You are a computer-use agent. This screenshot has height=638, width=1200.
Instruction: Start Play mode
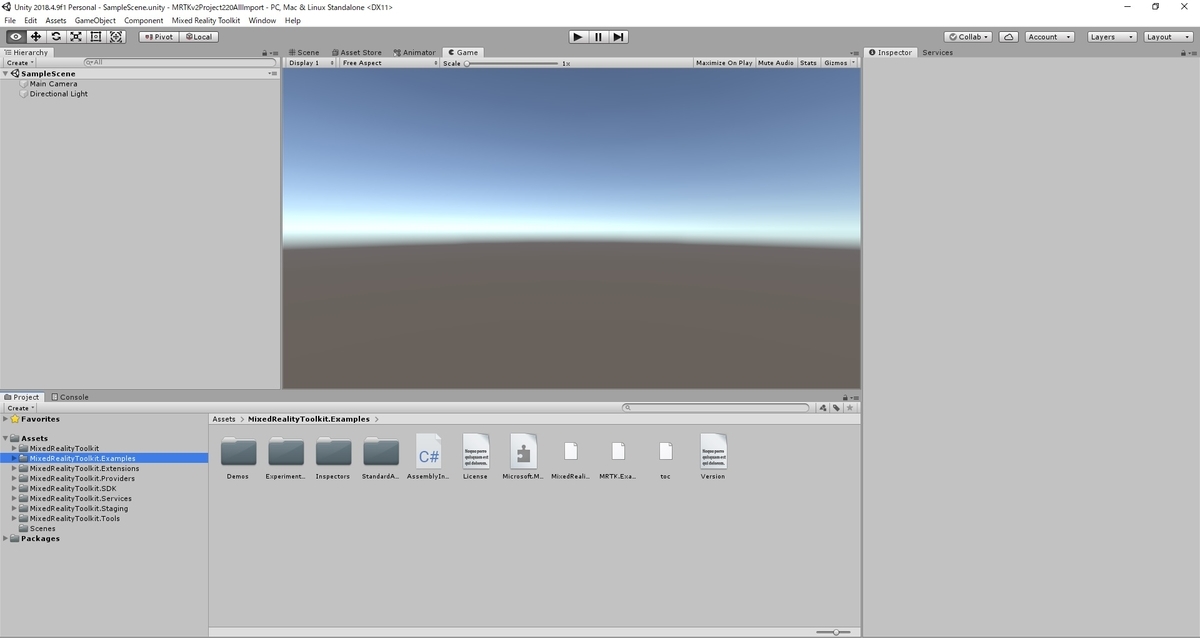(578, 37)
